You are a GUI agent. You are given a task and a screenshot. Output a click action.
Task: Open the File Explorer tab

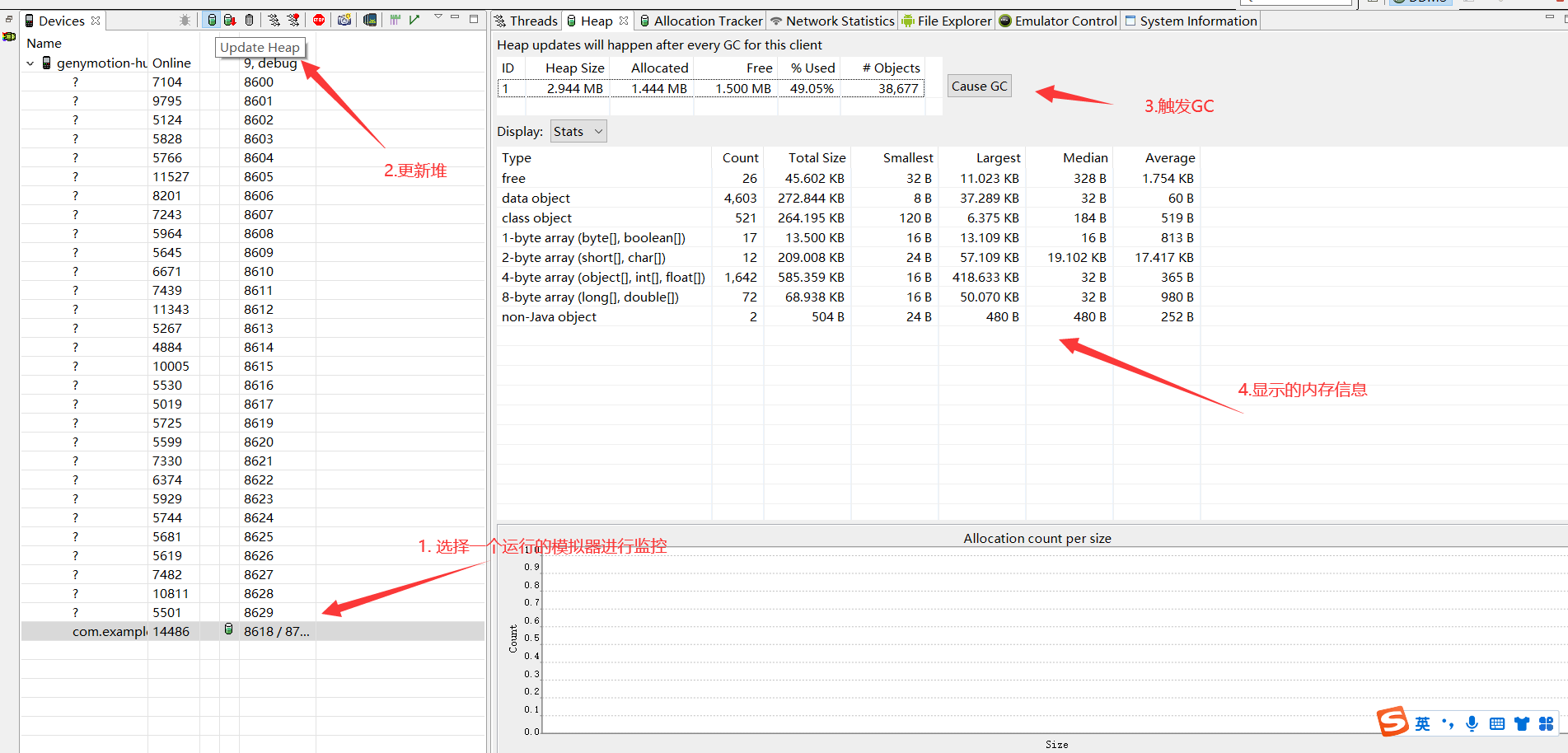click(947, 21)
